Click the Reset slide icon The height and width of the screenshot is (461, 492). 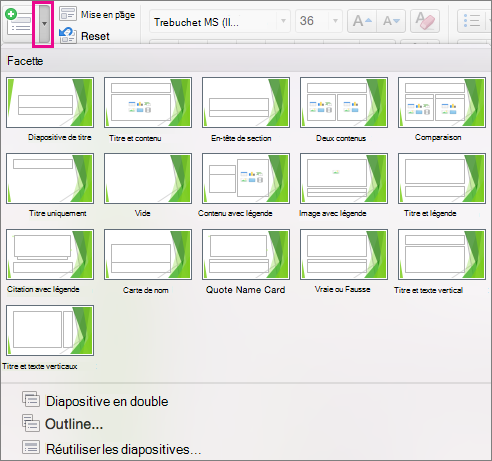coord(68,35)
